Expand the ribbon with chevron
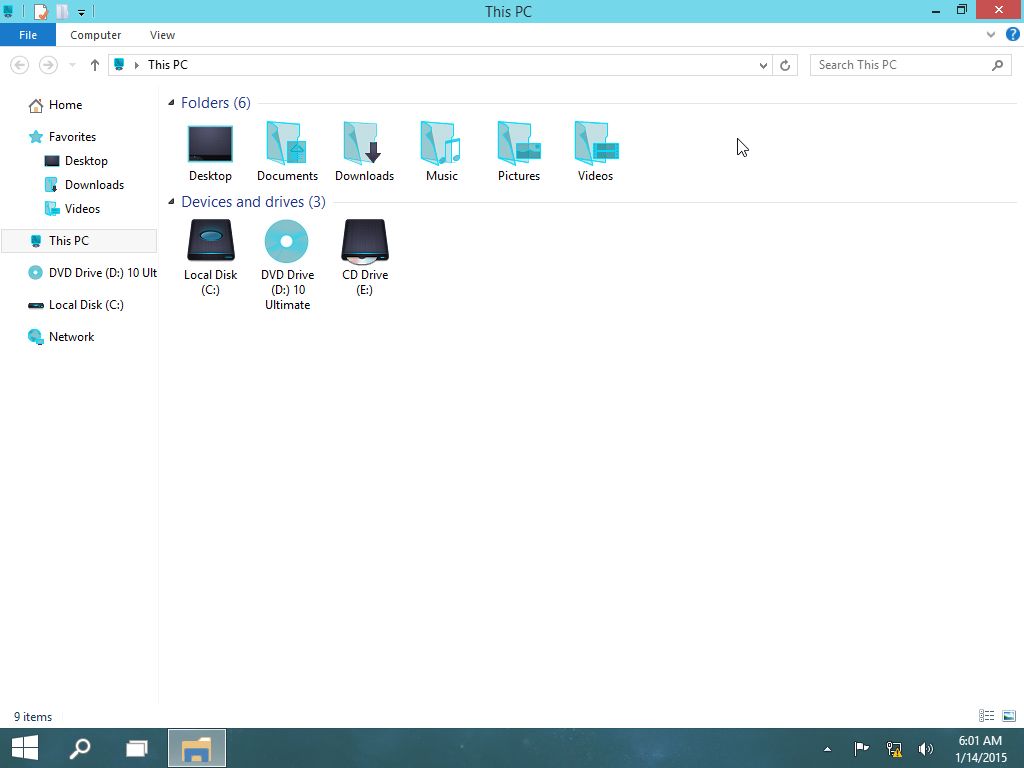Image resolution: width=1024 pixels, height=768 pixels. pyautogui.click(x=991, y=35)
